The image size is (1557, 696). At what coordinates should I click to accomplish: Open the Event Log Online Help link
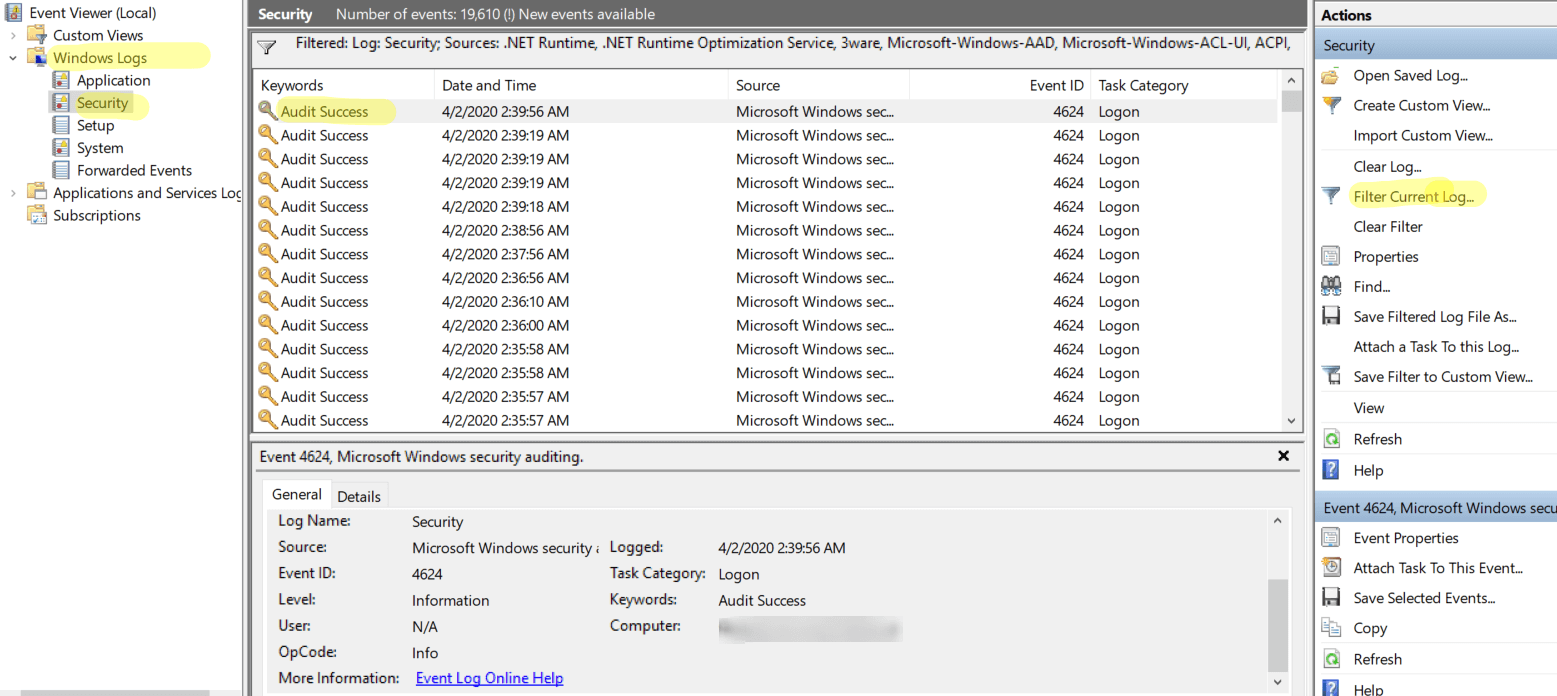[489, 677]
